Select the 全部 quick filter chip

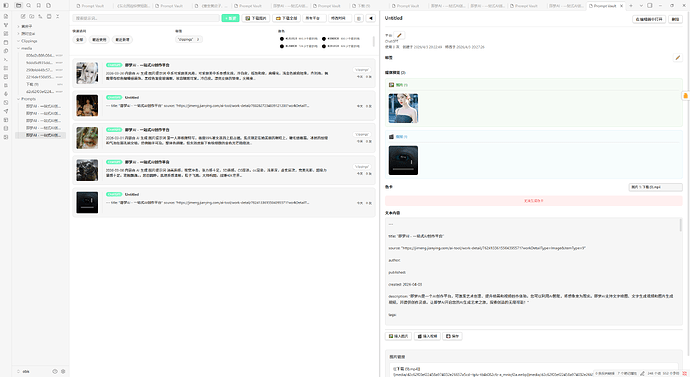pyautogui.click(x=79, y=40)
